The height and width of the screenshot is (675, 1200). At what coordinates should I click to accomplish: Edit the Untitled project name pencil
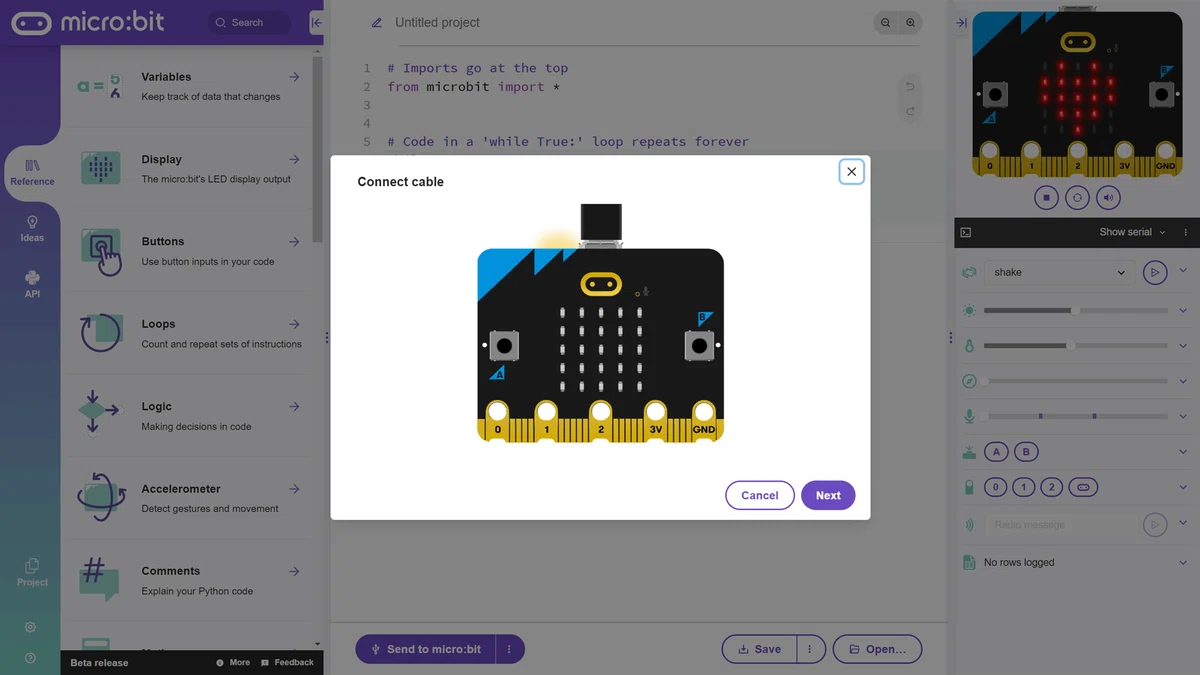click(x=376, y=22)
